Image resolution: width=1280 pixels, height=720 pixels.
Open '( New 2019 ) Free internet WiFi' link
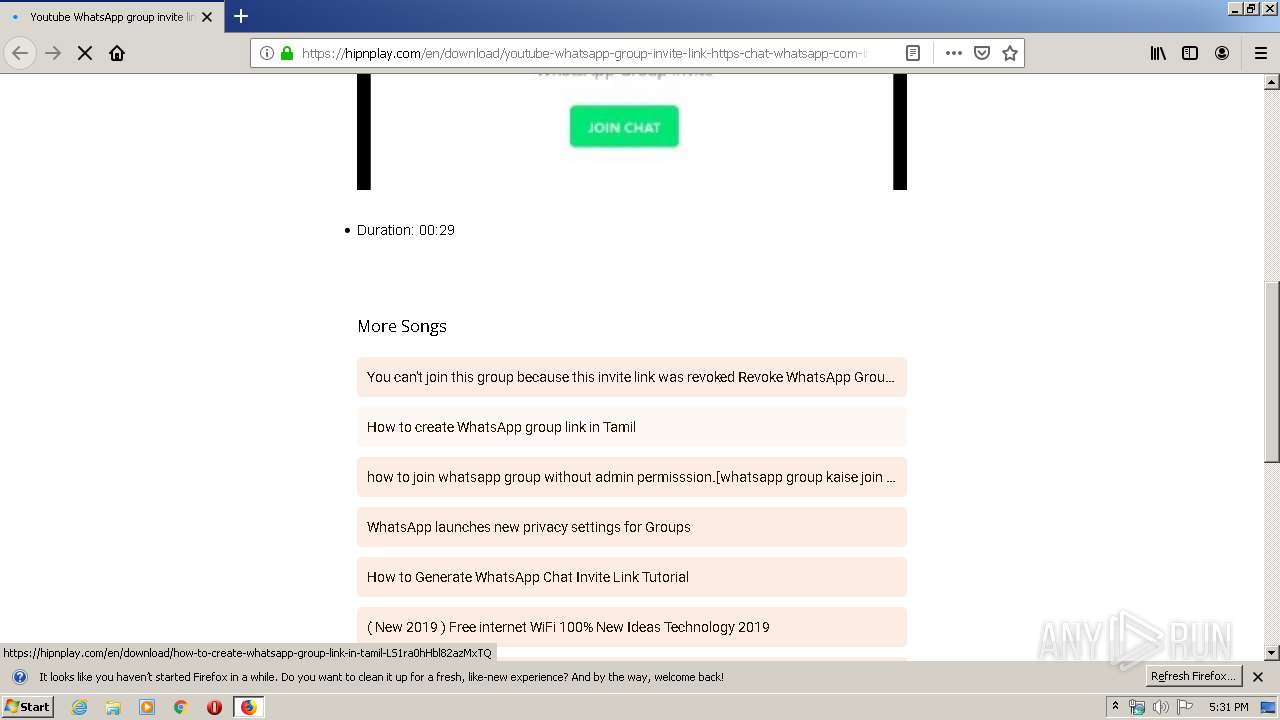(632, 627)
